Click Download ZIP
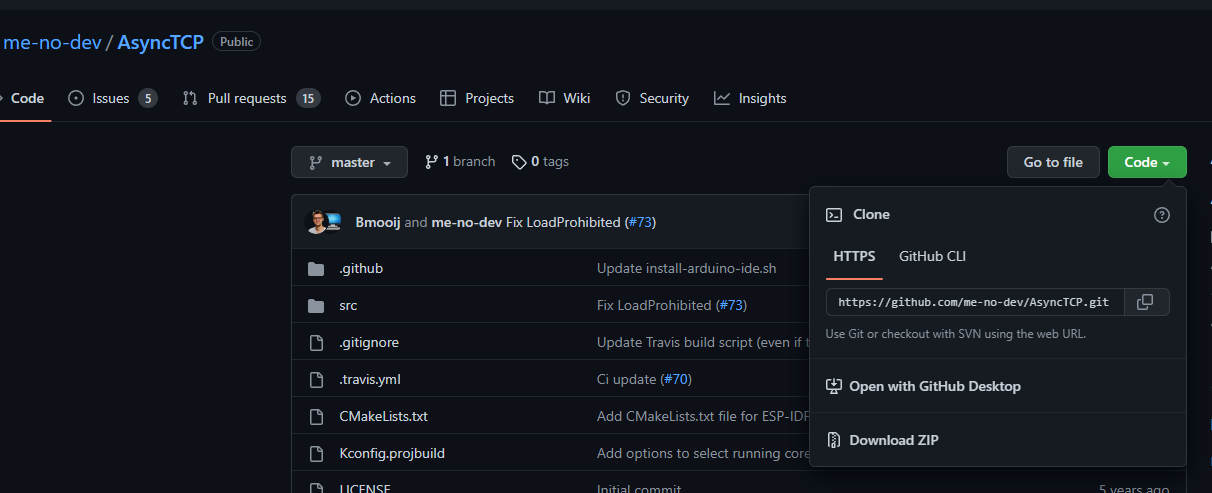Screen dimensions: 1212x493 pos(894,440)
